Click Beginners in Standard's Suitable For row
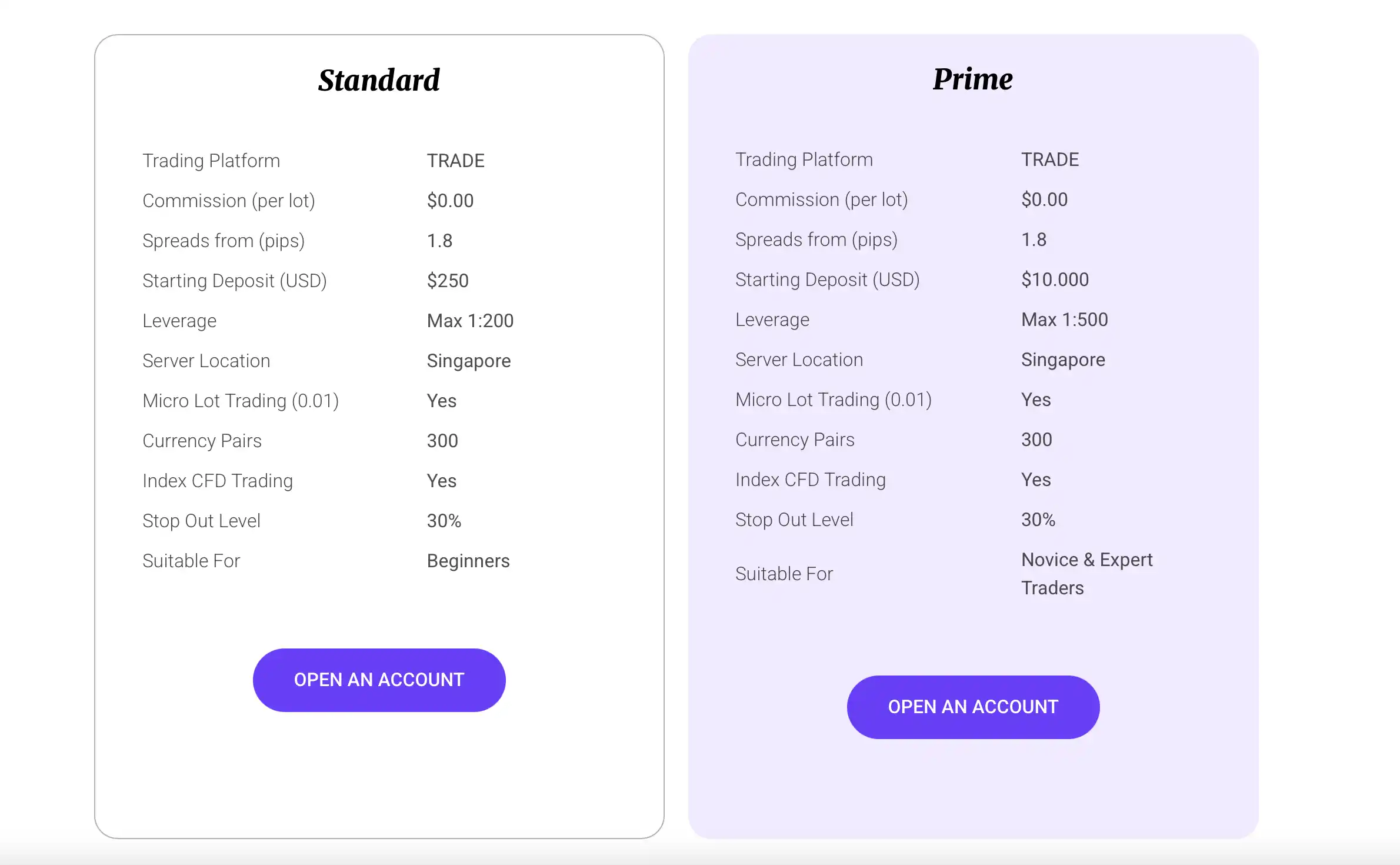Viewport: 1400px width, 865px height. pos(468,561)
